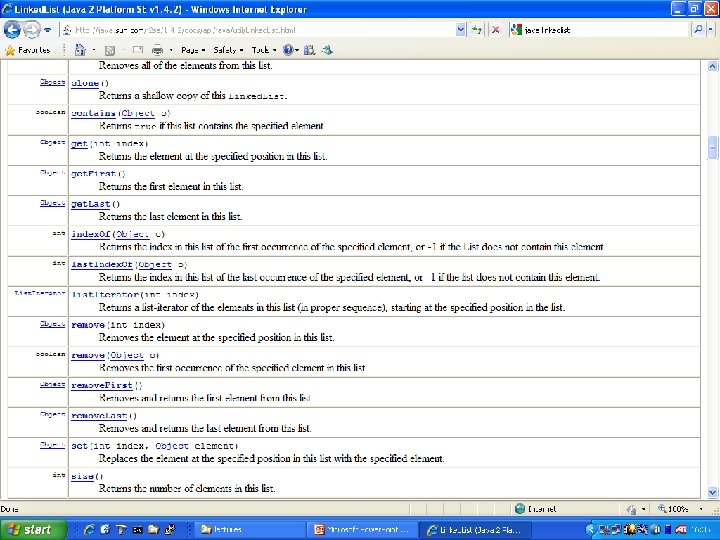720x540 pixels.
Task: Click text 'Returns the number of elements in this list.'
Action: point(187,489)
